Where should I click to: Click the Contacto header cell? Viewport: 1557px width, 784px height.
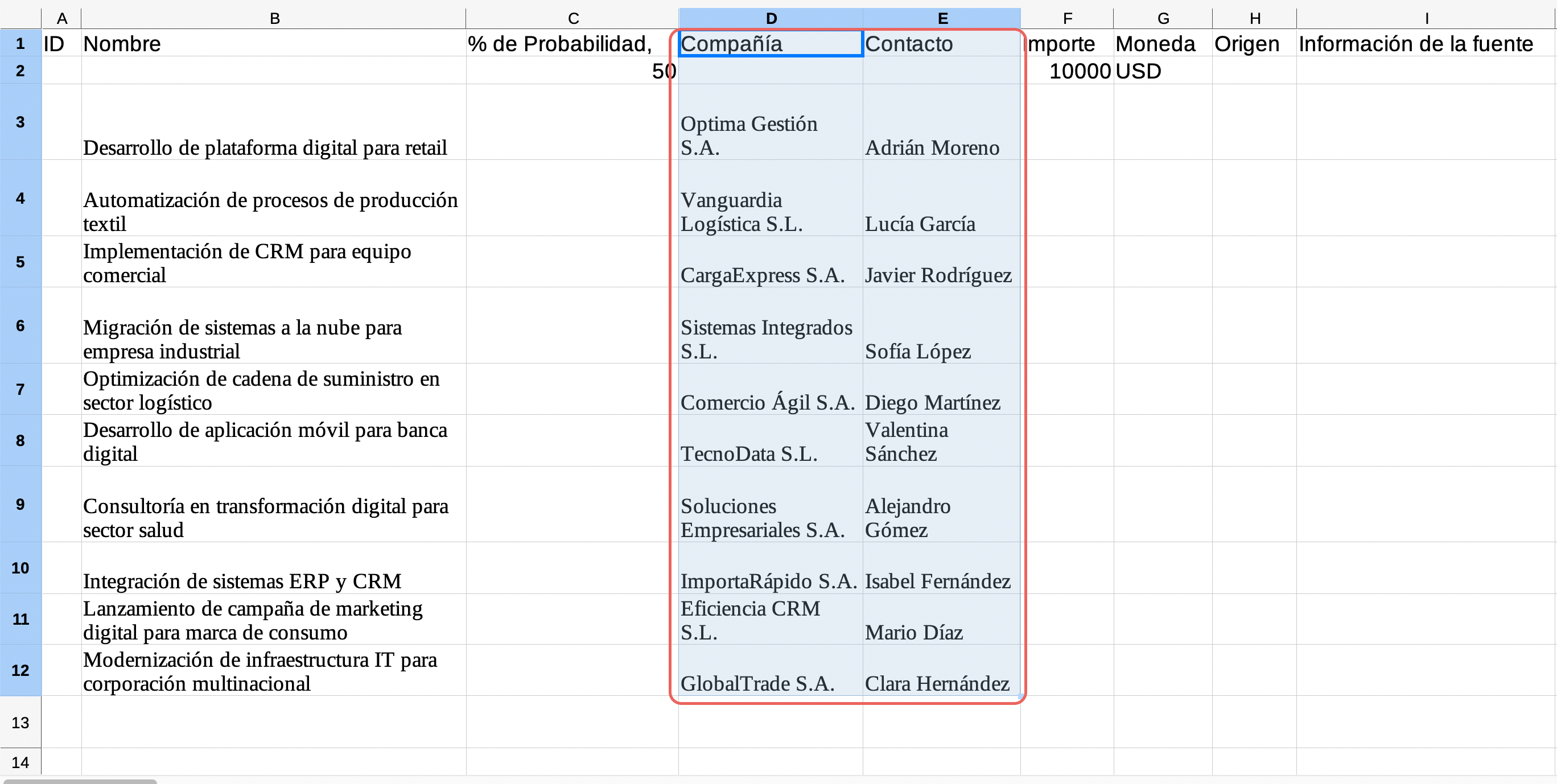pos(942,43)
